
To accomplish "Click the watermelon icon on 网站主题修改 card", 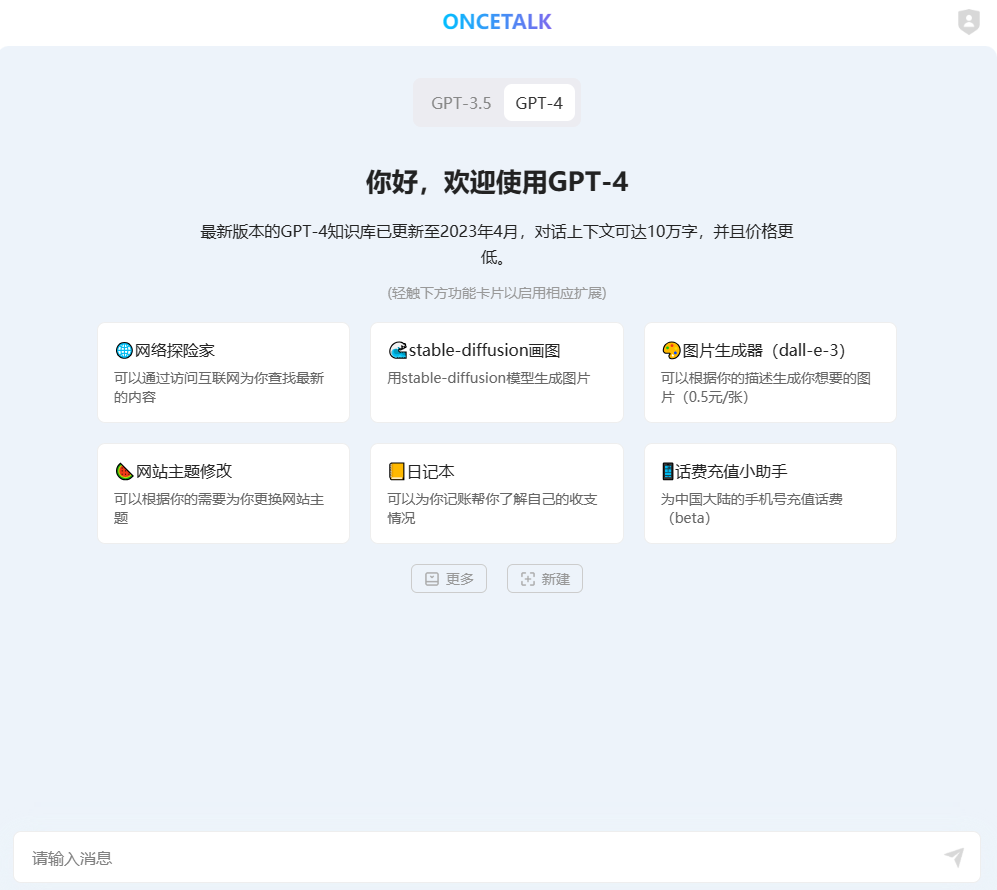I will click(x=124, y=472).
